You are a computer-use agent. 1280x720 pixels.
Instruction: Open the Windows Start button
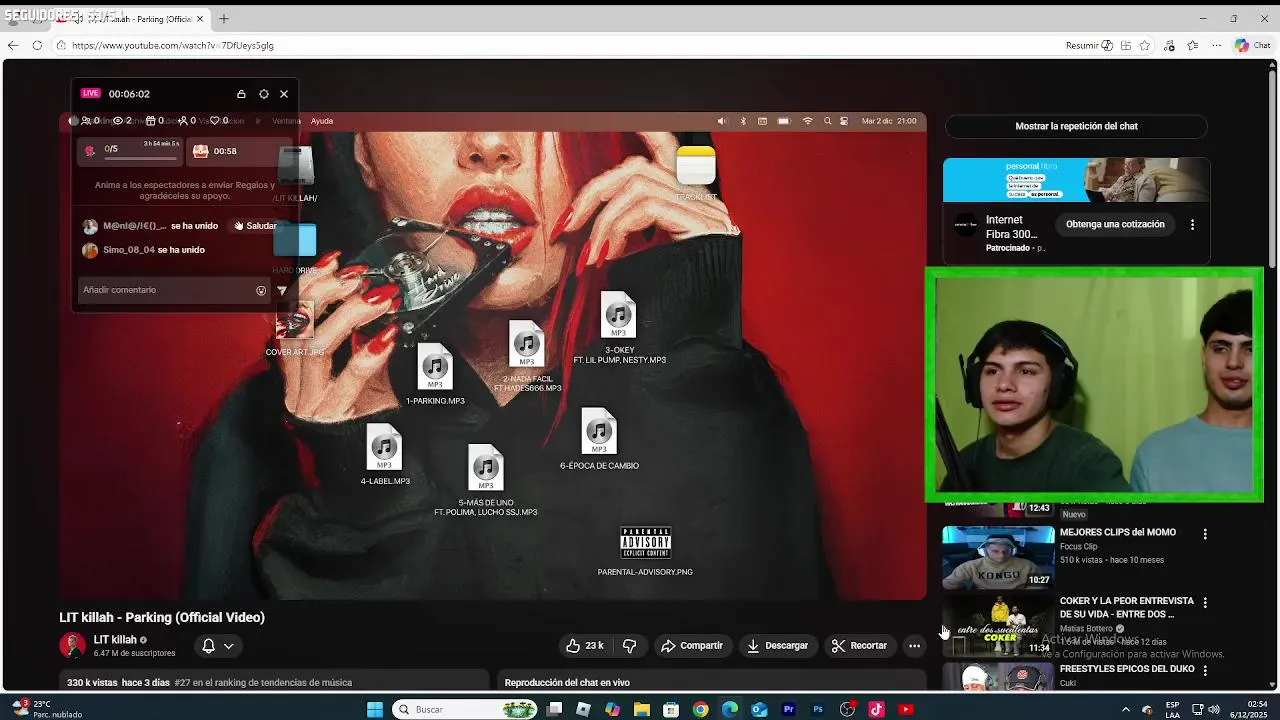[x=375, y=710]
